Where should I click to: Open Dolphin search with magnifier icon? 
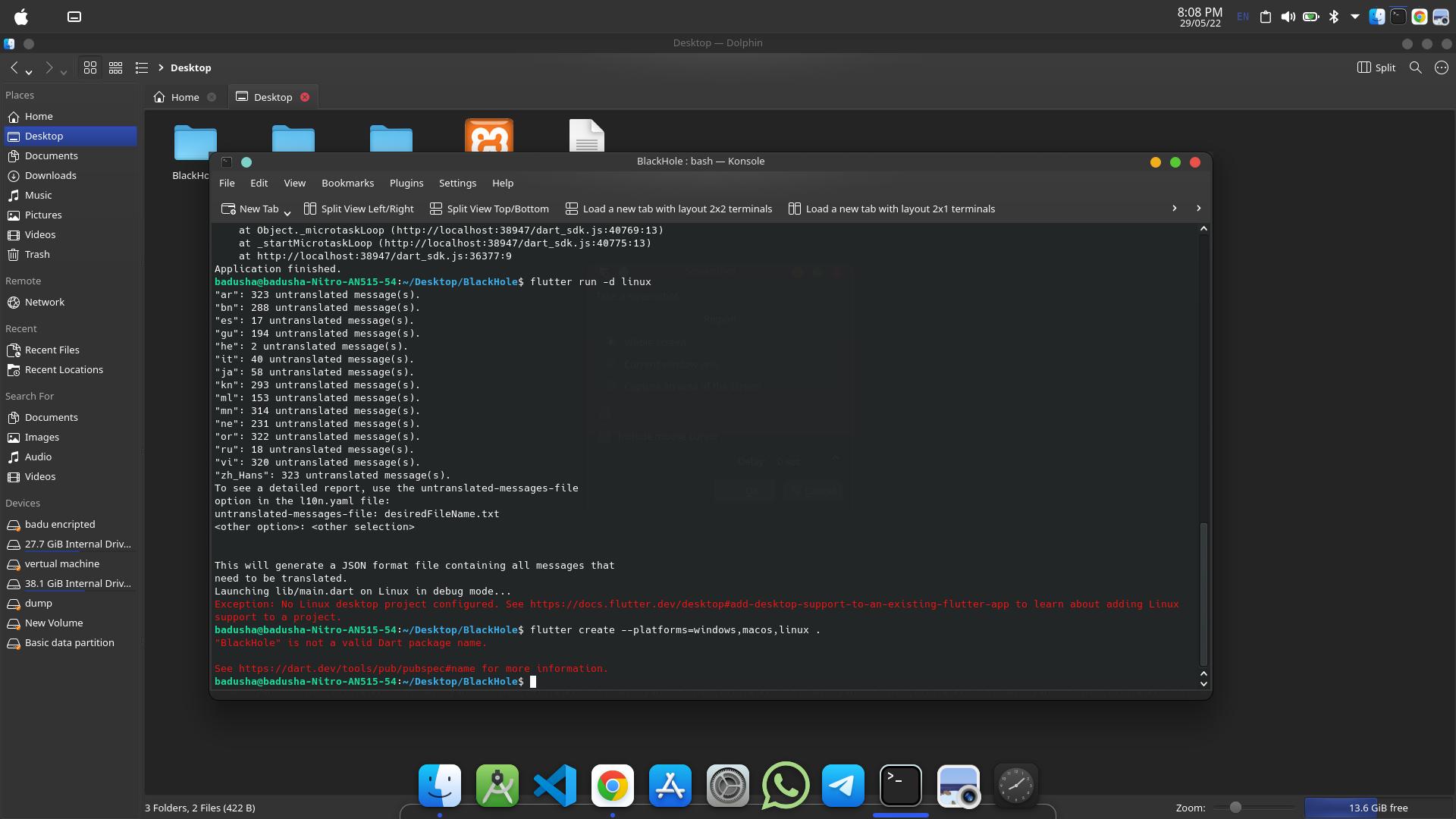click(1415, 67)
